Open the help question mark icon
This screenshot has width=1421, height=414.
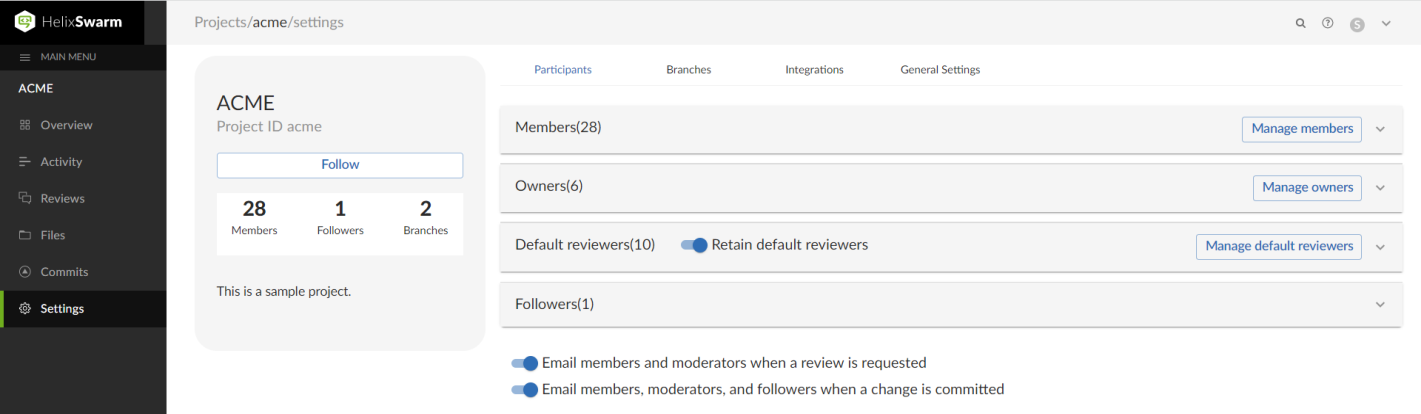[1328, 23]
